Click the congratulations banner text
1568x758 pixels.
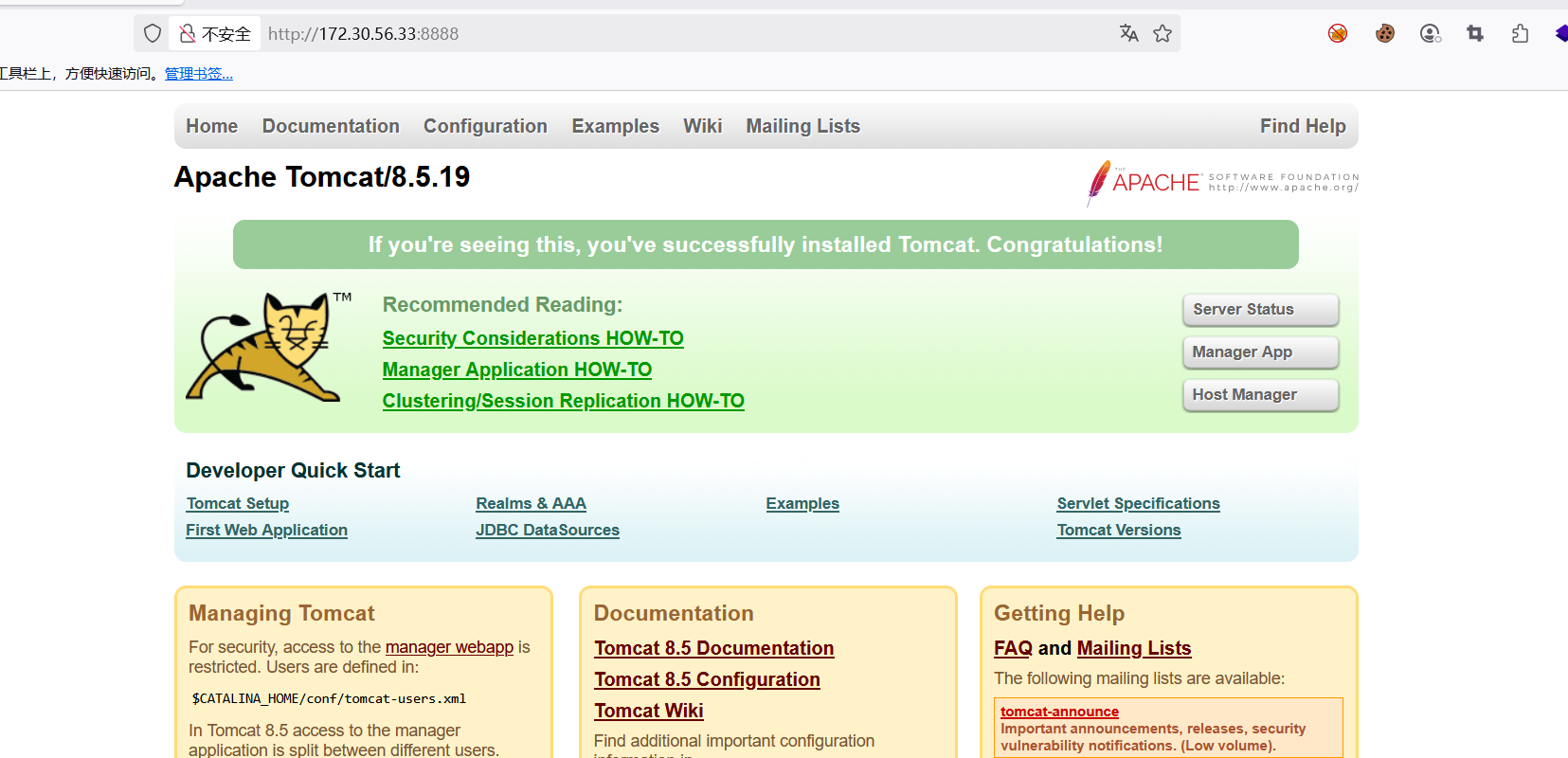766,244
